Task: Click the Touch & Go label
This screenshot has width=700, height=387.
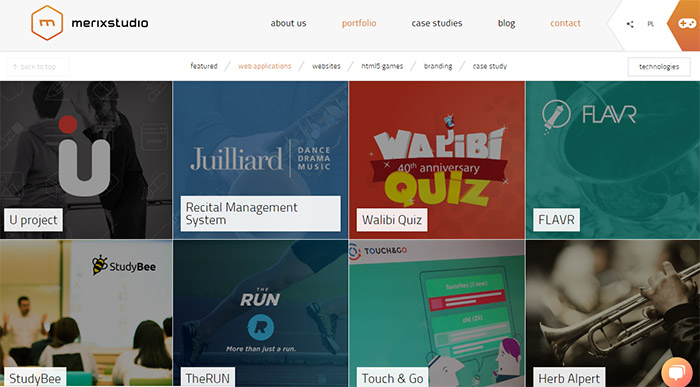Action: (392, 378)
